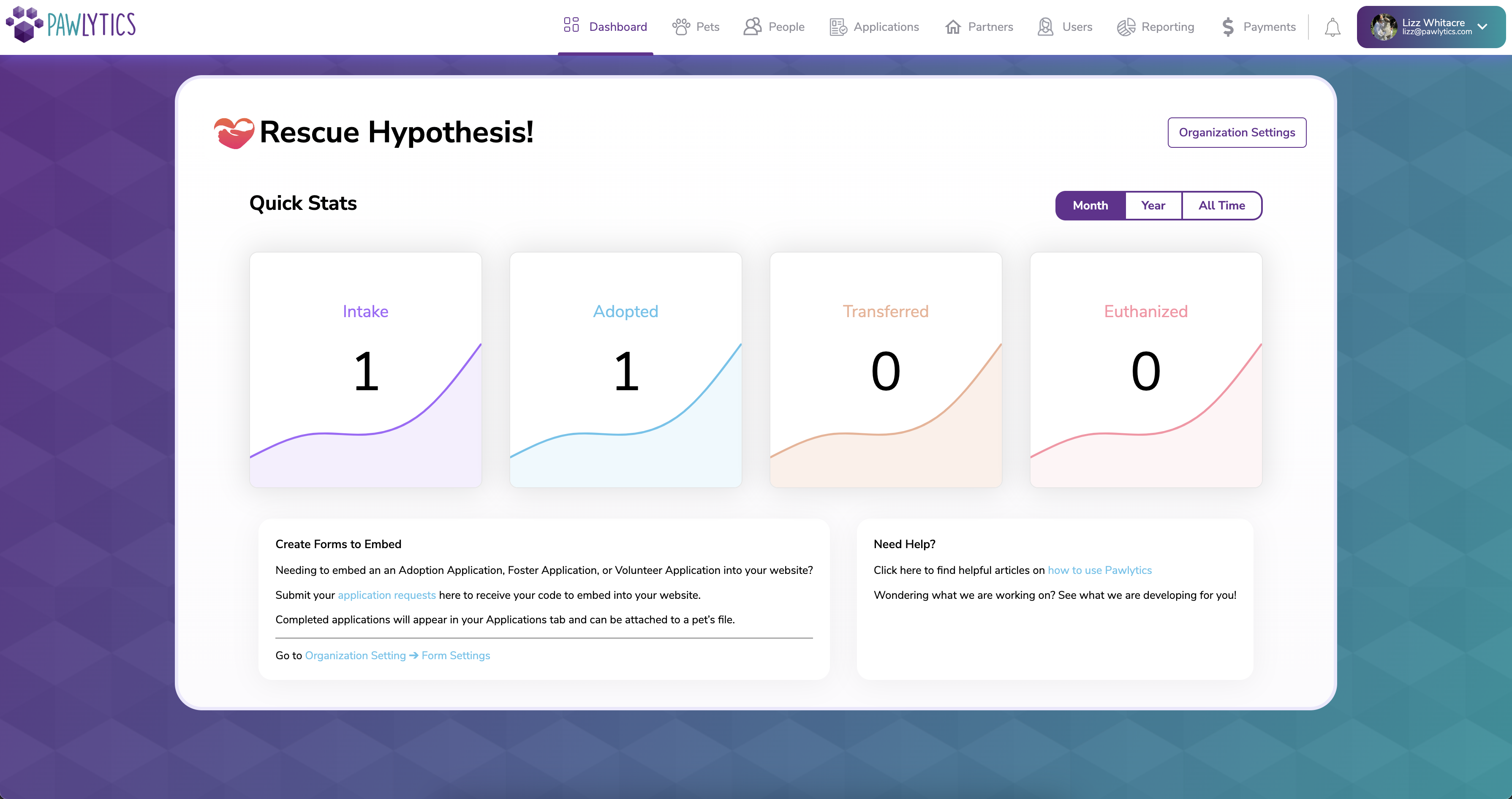Navigate to the Pets menu item
Image resolution: width=1512 pixels, height=799 pixels.
[707, 27]
